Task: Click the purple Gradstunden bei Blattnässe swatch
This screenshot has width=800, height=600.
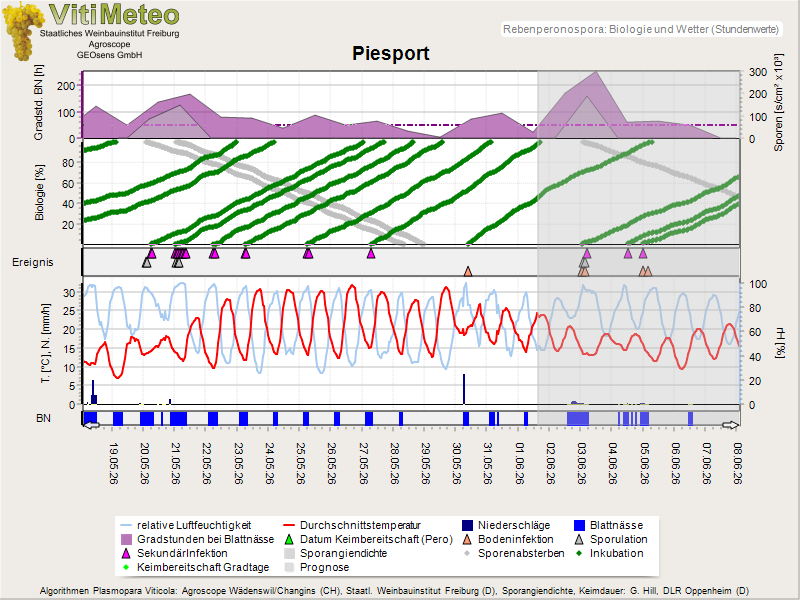Action: [127, 539]
